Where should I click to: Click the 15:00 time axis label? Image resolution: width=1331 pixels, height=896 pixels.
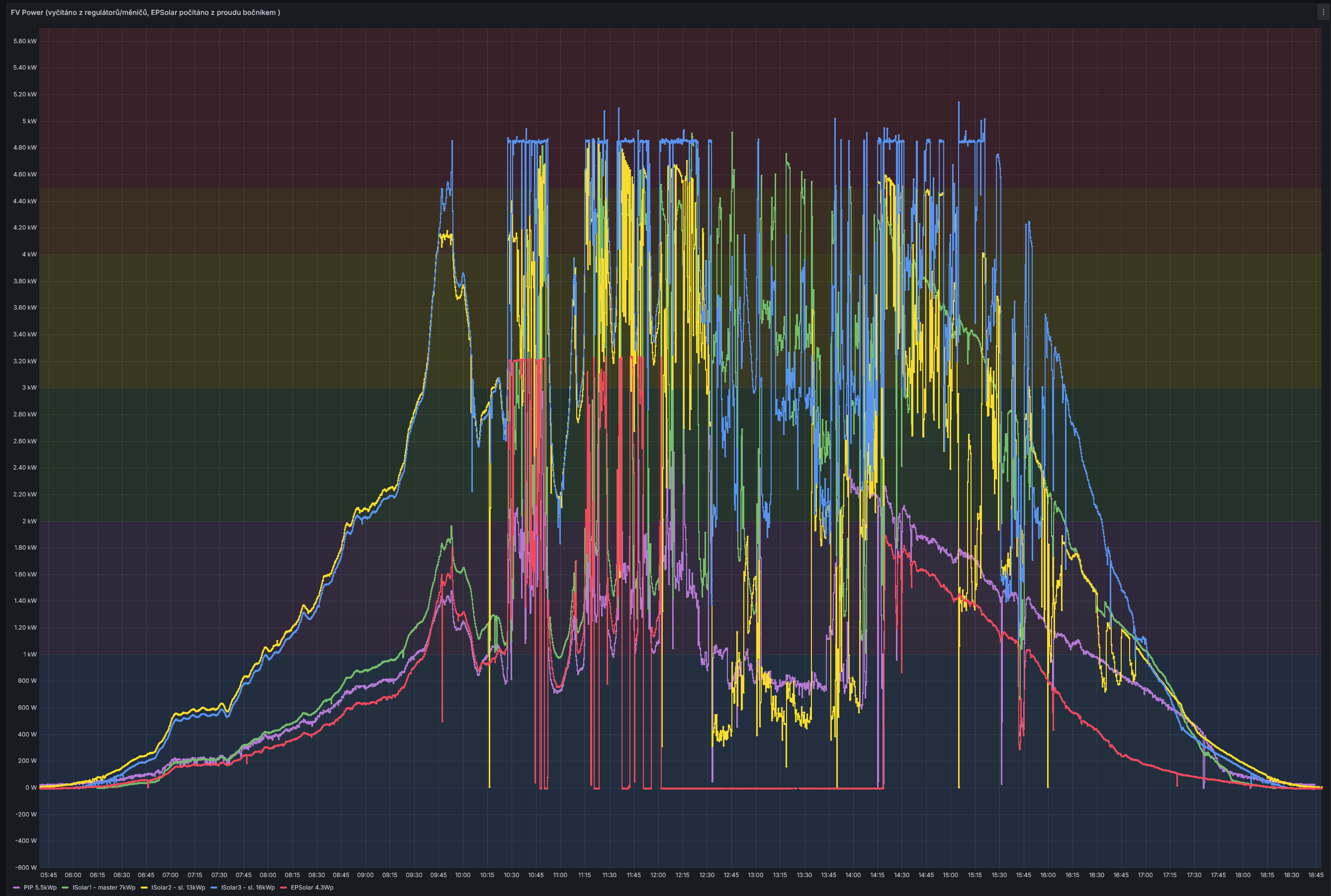[x=950, y=875]
